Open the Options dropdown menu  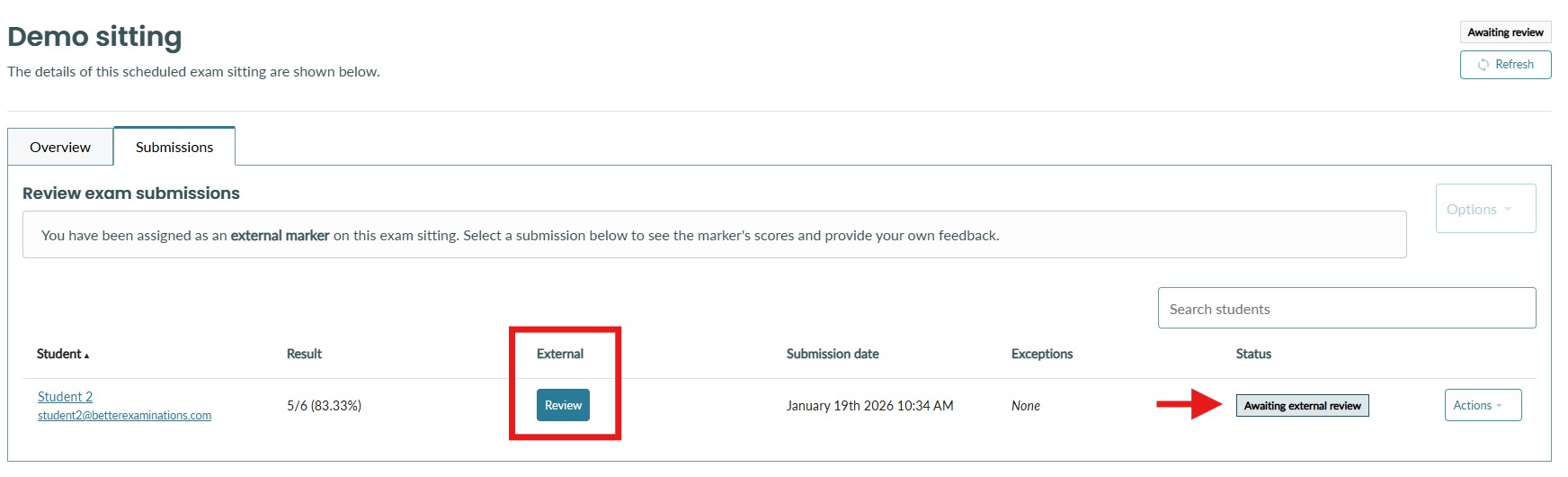(x=1484, y=209)
